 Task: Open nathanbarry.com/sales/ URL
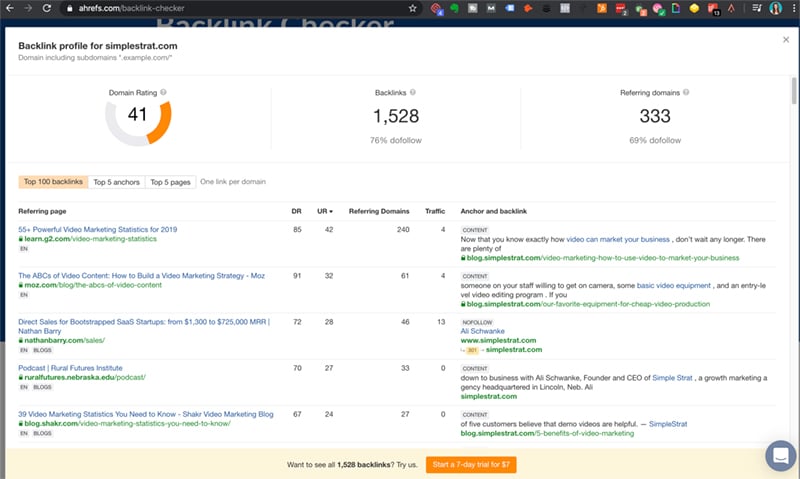click(64, 340)
